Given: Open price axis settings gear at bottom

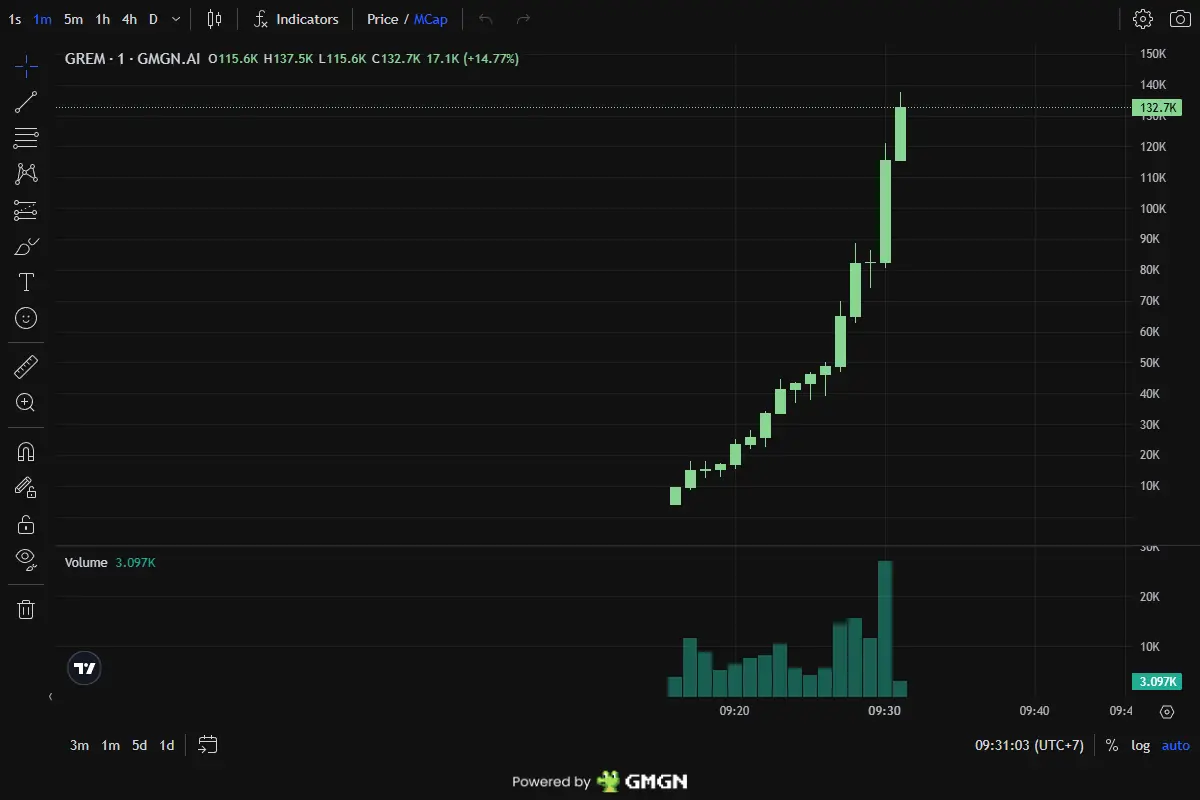Looking at the screenshot, I should click(1166, 712).
